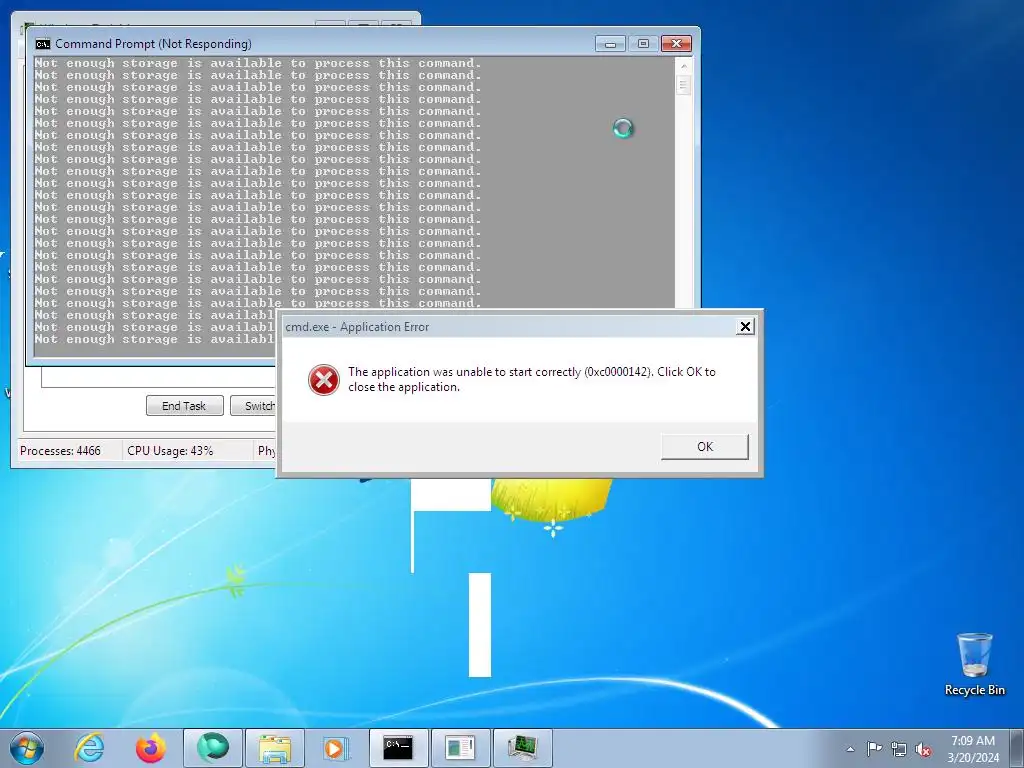
Task: Click the Show Desktop strip beside the clock
Action: pyautogui.click(x=1017, y=748)
